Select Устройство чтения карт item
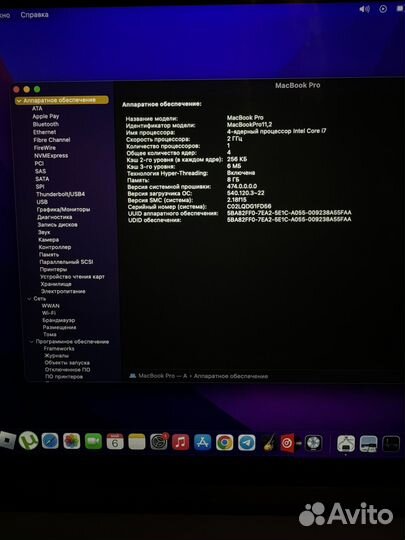 point(72,277)
